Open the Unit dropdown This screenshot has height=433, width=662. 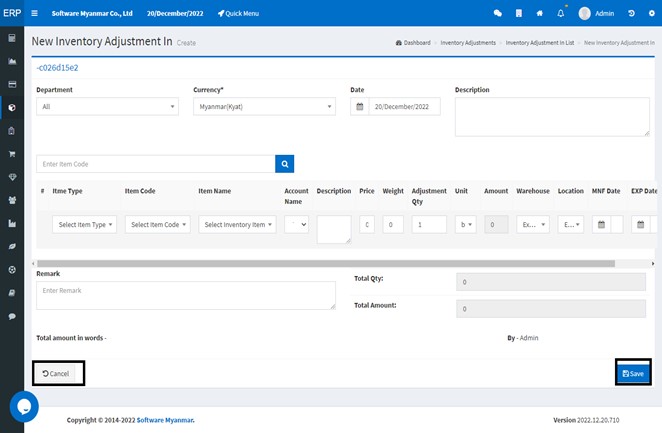466,225
